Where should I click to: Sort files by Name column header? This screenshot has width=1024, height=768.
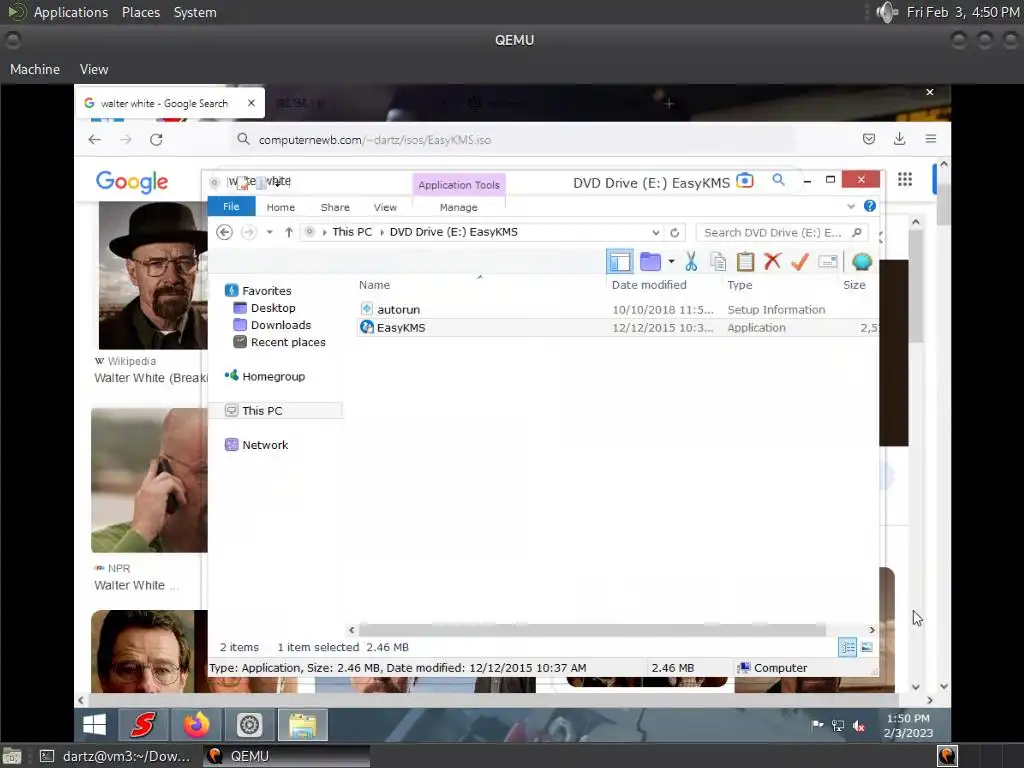pos(374,285)
